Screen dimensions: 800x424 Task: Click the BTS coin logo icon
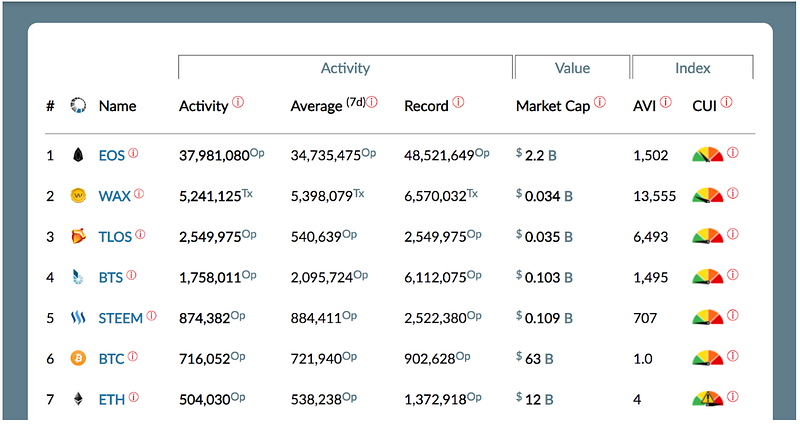[x=77, y=277]
